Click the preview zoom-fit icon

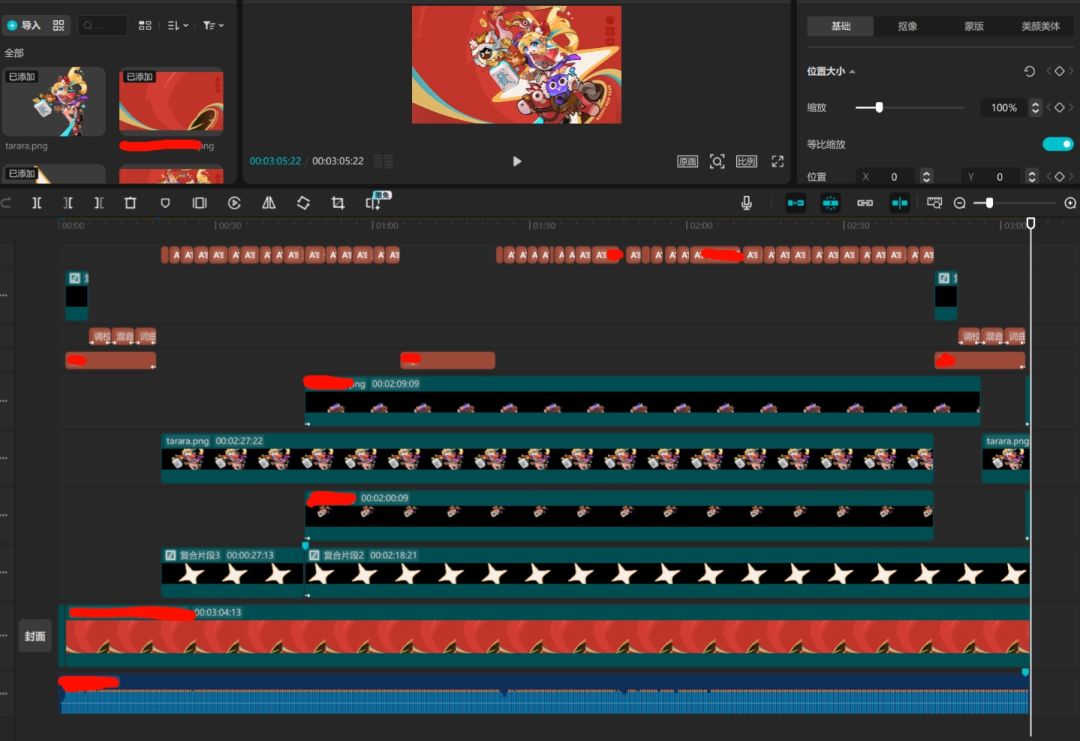717,161
